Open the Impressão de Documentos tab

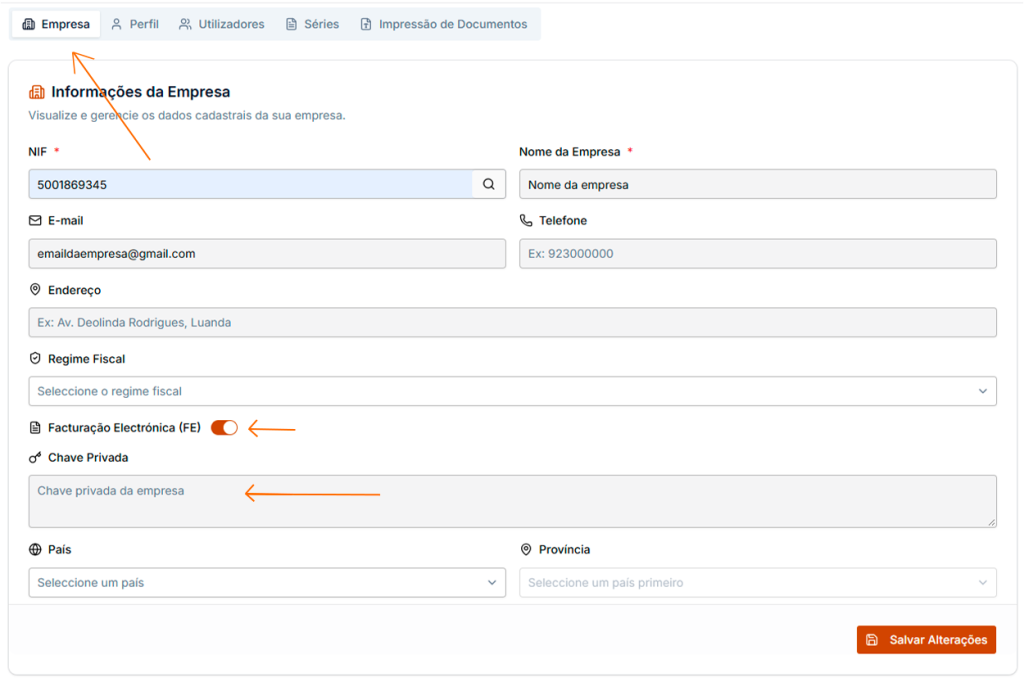[x=443, y=24]
